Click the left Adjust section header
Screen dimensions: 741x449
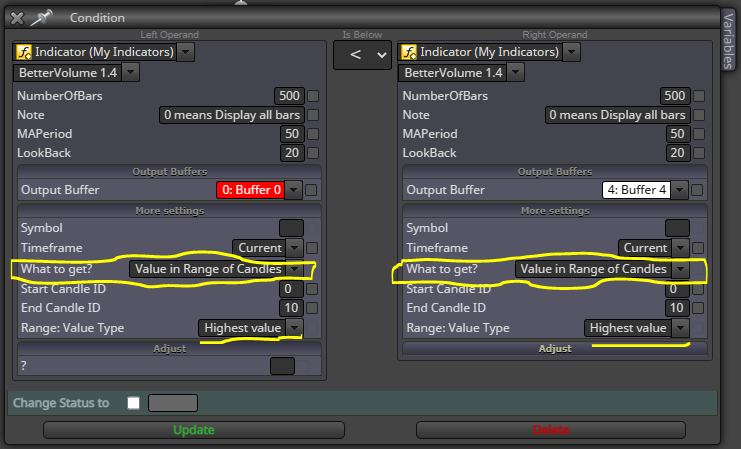pos(170,349)
